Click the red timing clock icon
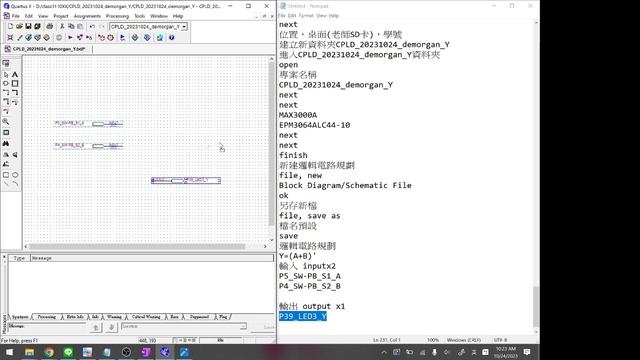The width and height of the screenshot is (640, 360). coord(111,38)
